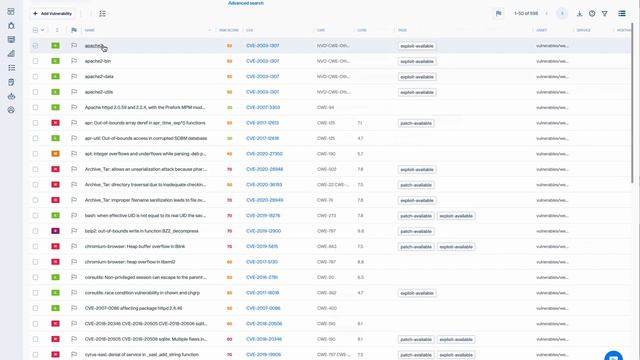Open the clipboard icon in the sidebar
Screen dimensions: 640x360
point(11,82)
